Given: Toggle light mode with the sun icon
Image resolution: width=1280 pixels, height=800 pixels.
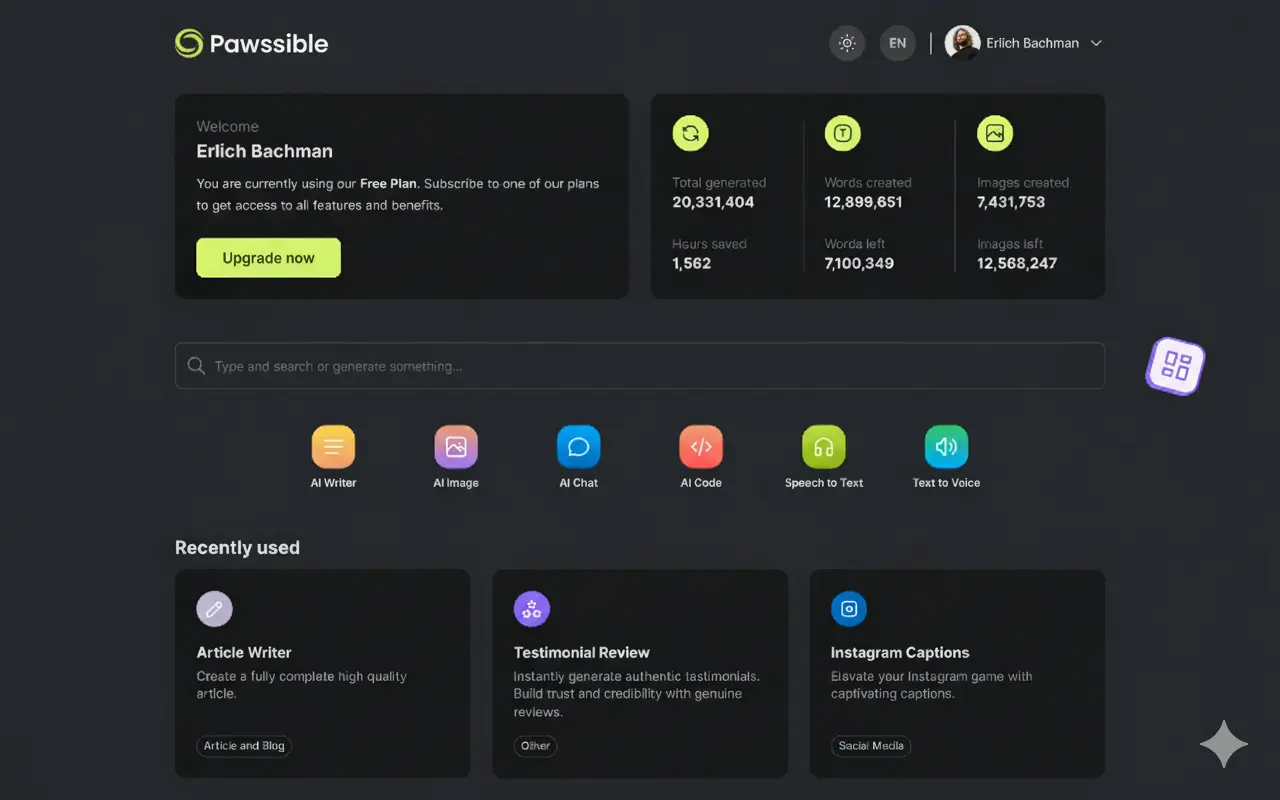Looking at the screenshot, I should [x=847, y=43].
